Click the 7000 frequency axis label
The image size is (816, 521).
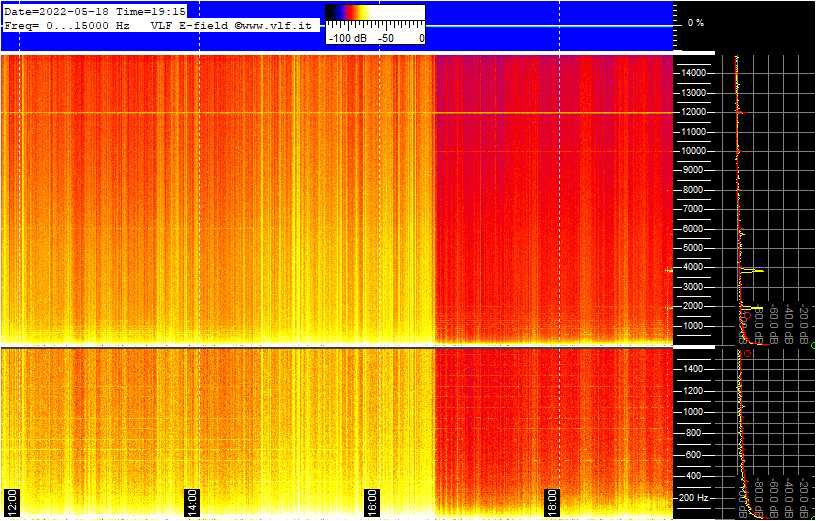coord(695,209)
